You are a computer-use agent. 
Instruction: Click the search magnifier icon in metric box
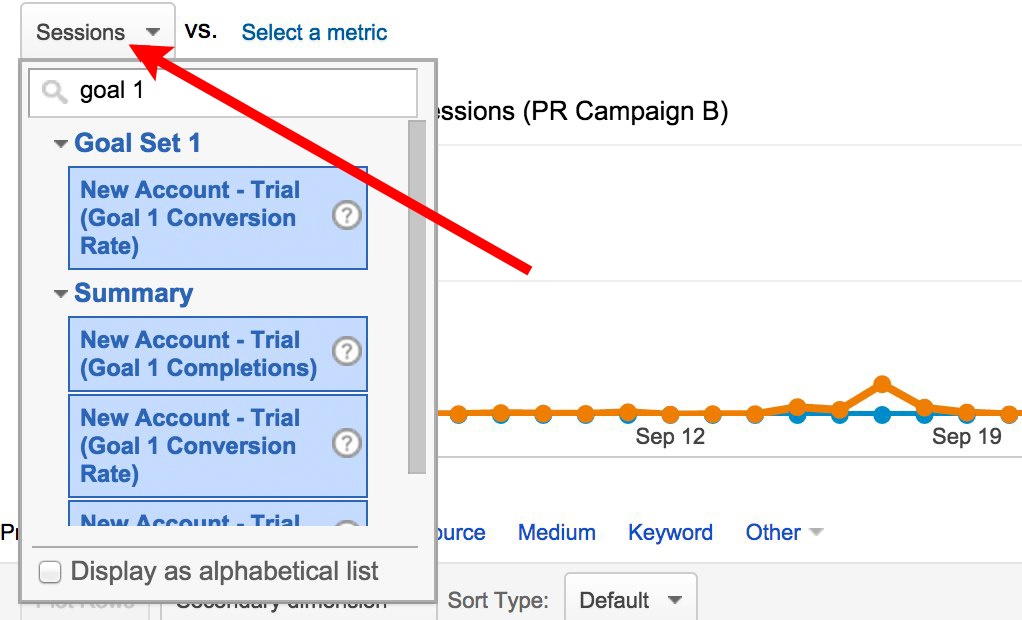[55, 93]
